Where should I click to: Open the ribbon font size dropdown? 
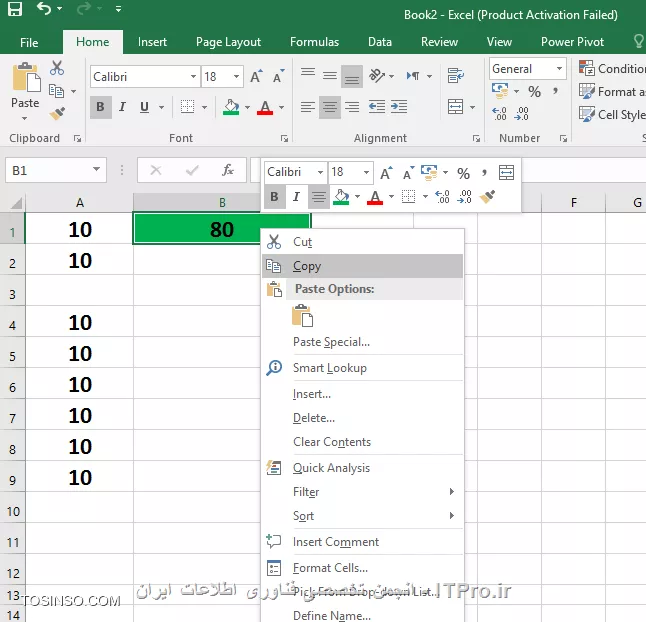236,77
